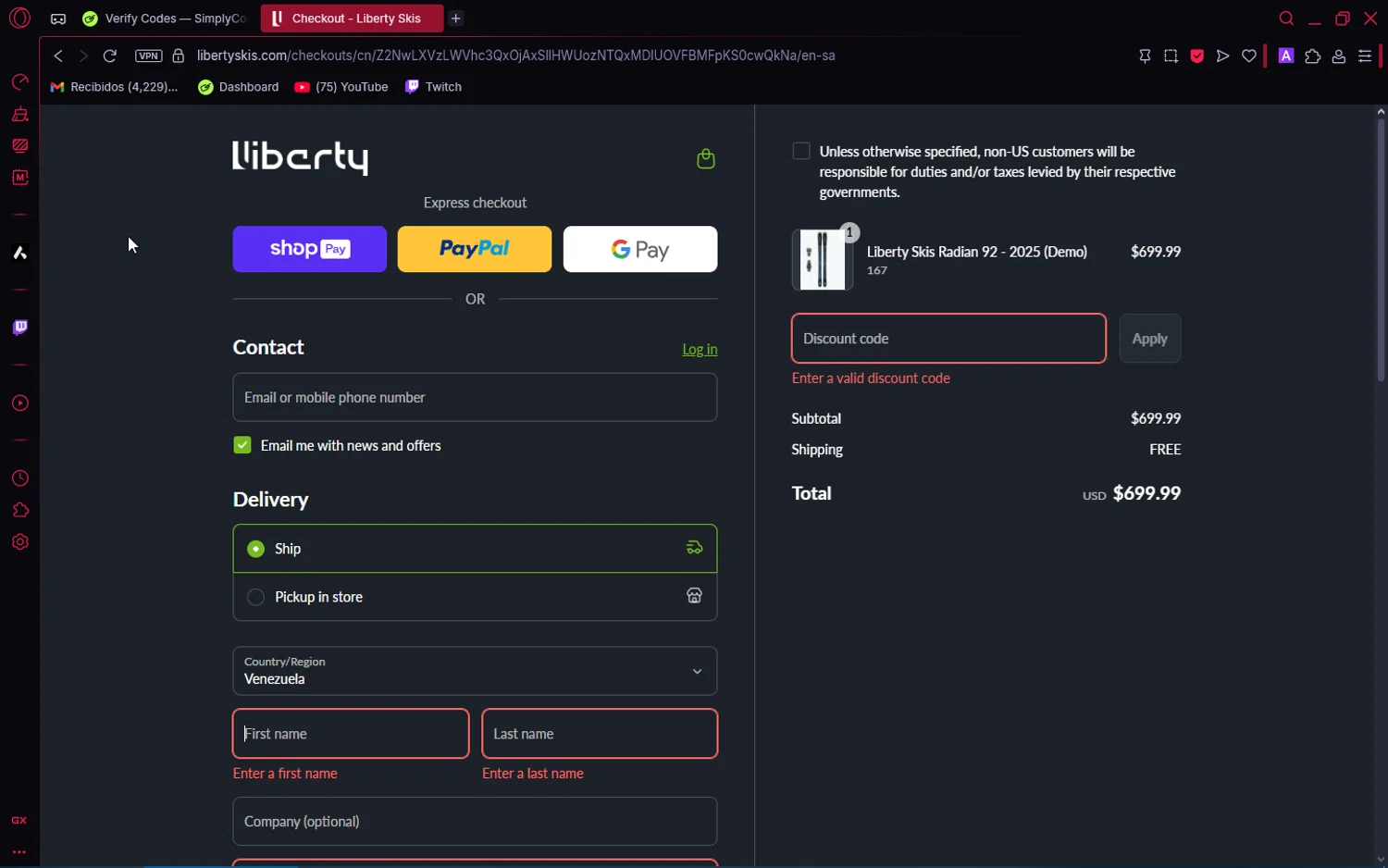Open the GX Corner sidebar icon
This screenshot has height=868, width=1388.
[19, 820]
